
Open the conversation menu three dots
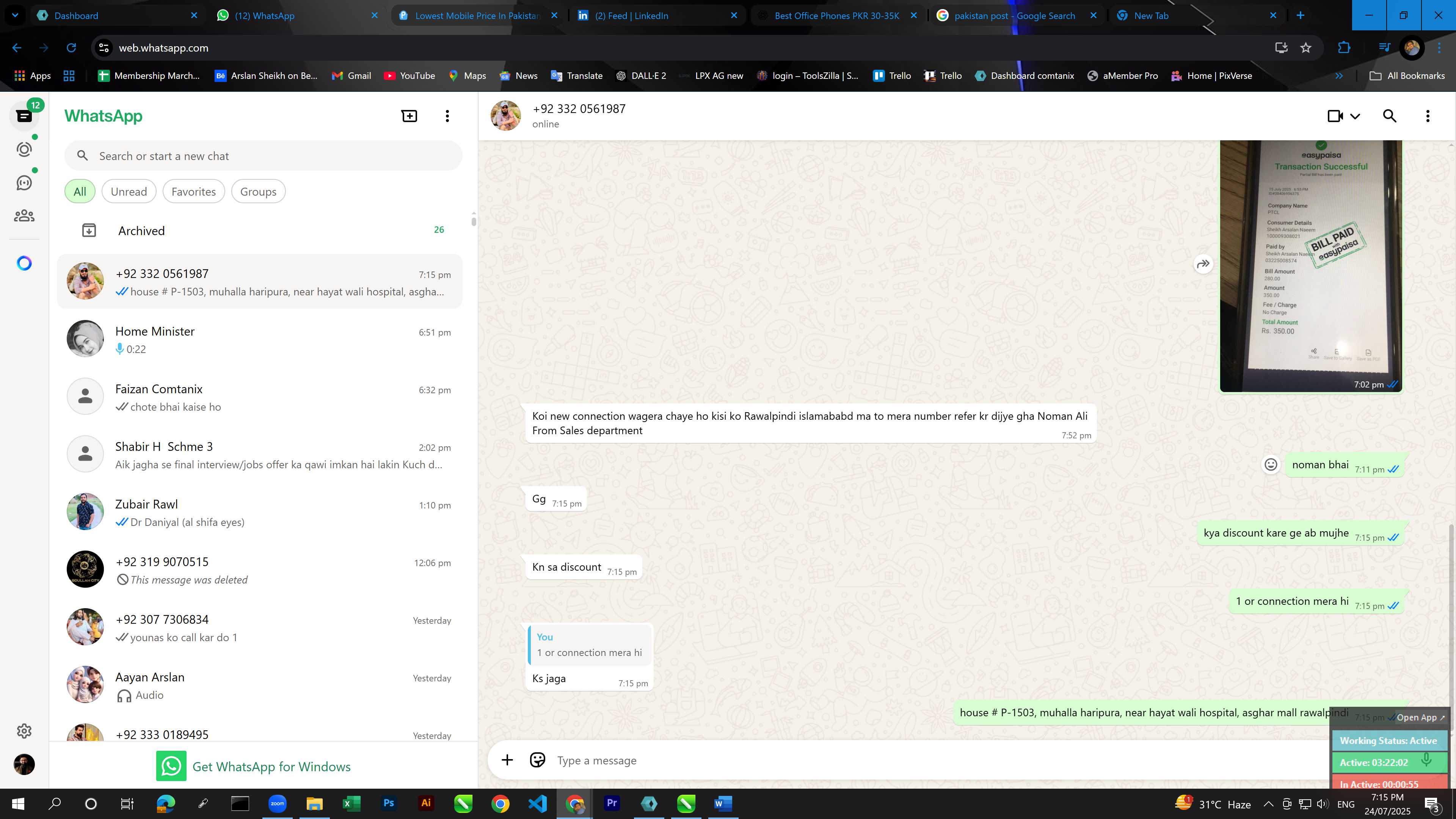(x=1428, y=116)
